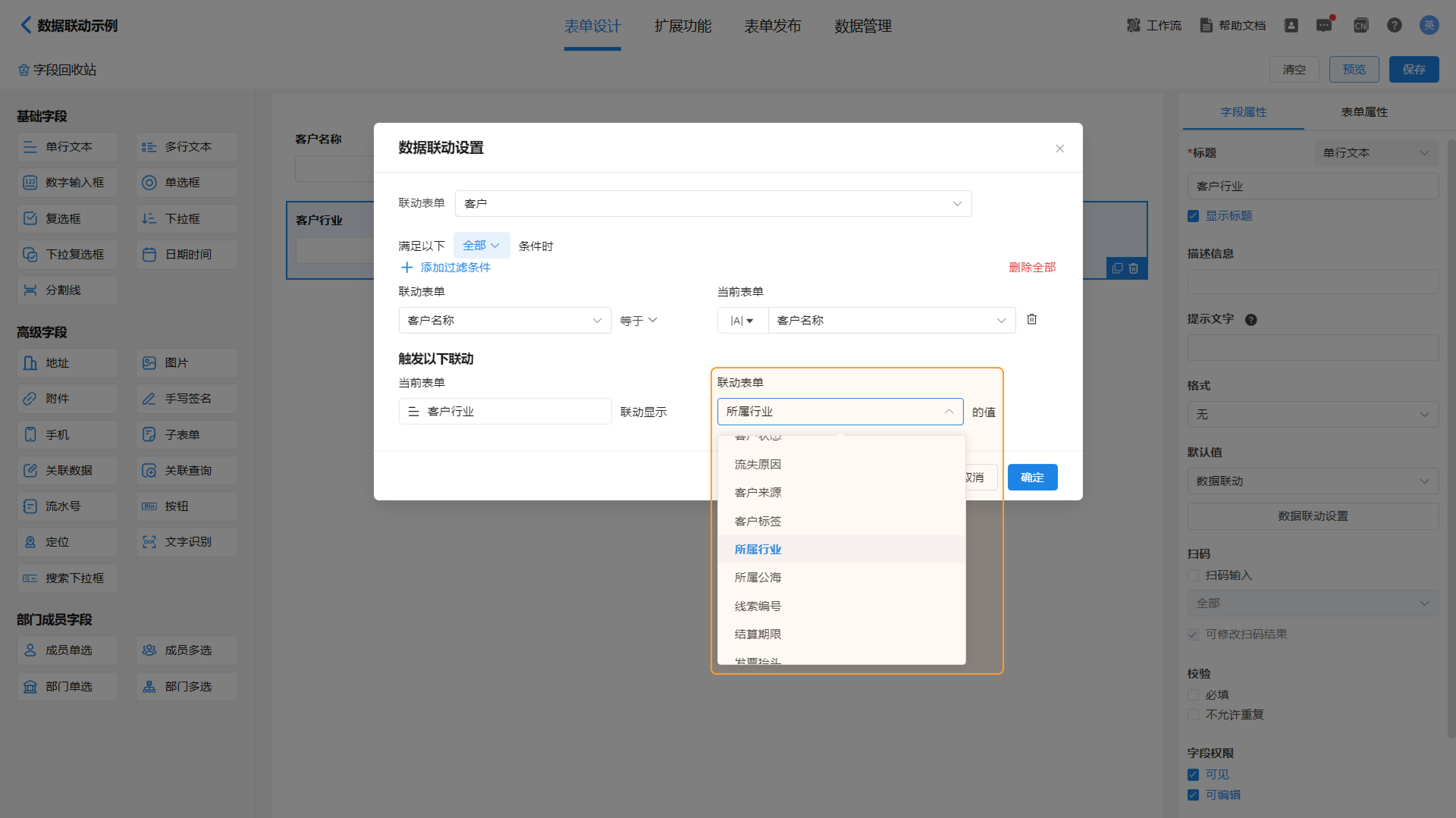Select the 地址 field
The width and height of the screenshot is (1456, 818).
[x=67, y=363]
